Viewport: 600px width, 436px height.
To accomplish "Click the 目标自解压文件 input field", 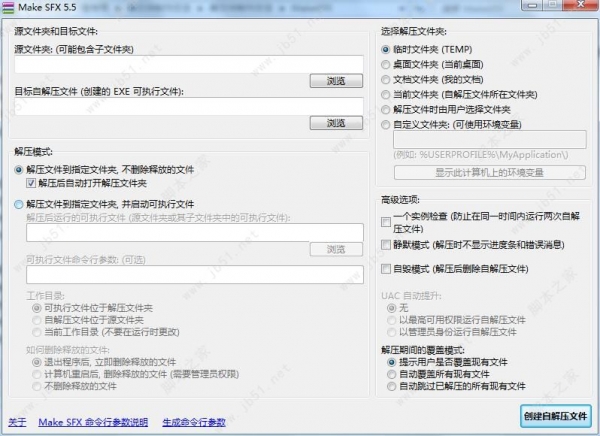I will [x=189, y=106].
